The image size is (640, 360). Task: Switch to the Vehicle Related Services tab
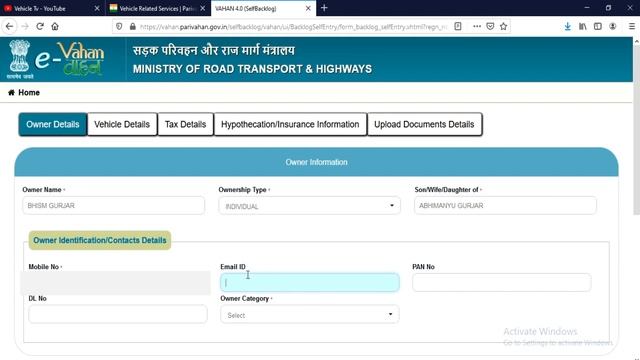(158, 8)
